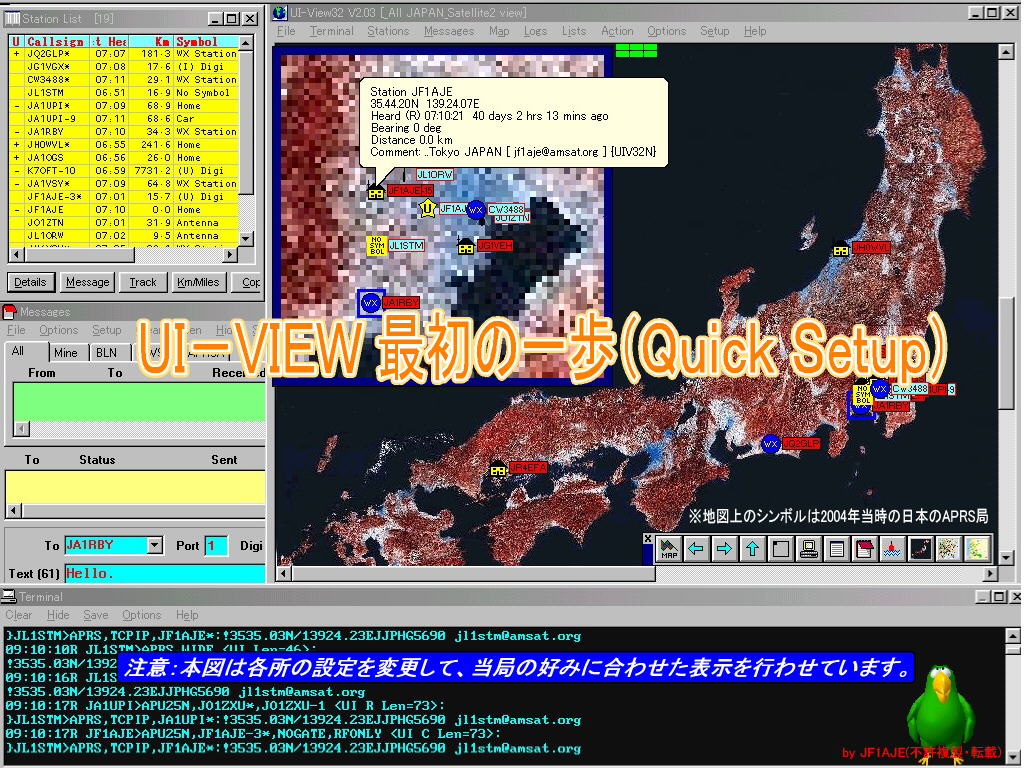Click the cyan up arrow toolbar button
This screenshot has height=768, width=1024.
752,549
